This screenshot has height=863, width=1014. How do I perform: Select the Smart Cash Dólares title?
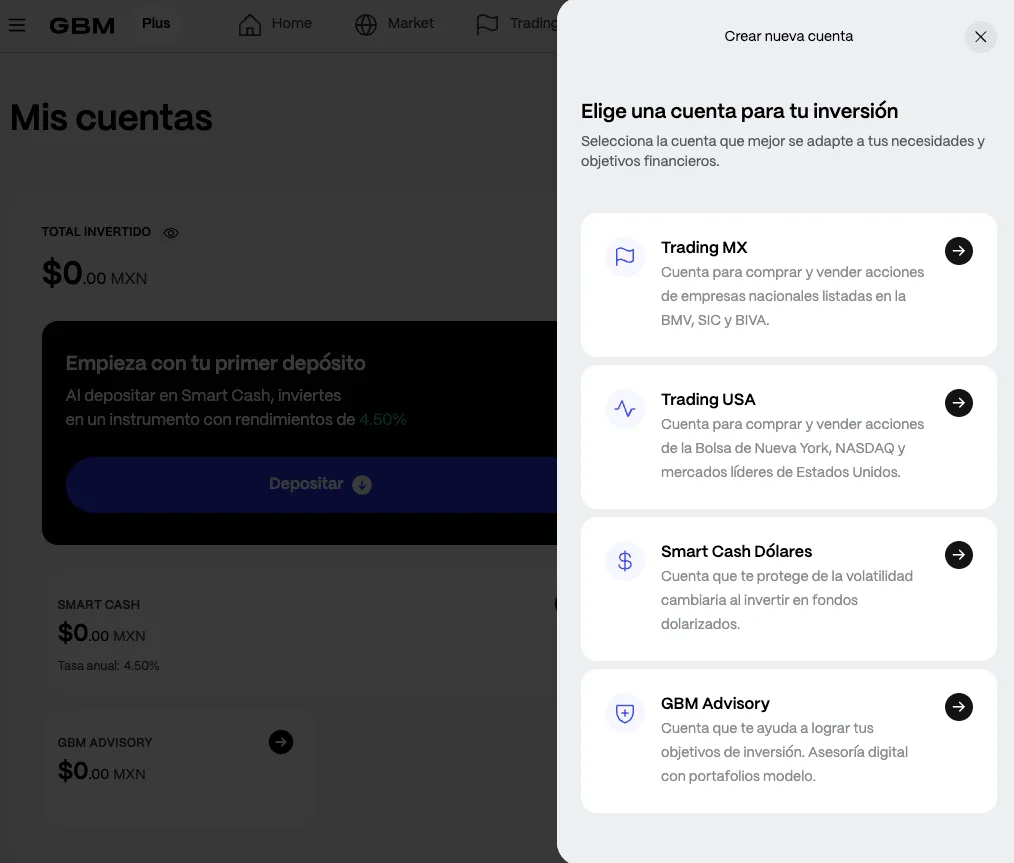(736, 551)
